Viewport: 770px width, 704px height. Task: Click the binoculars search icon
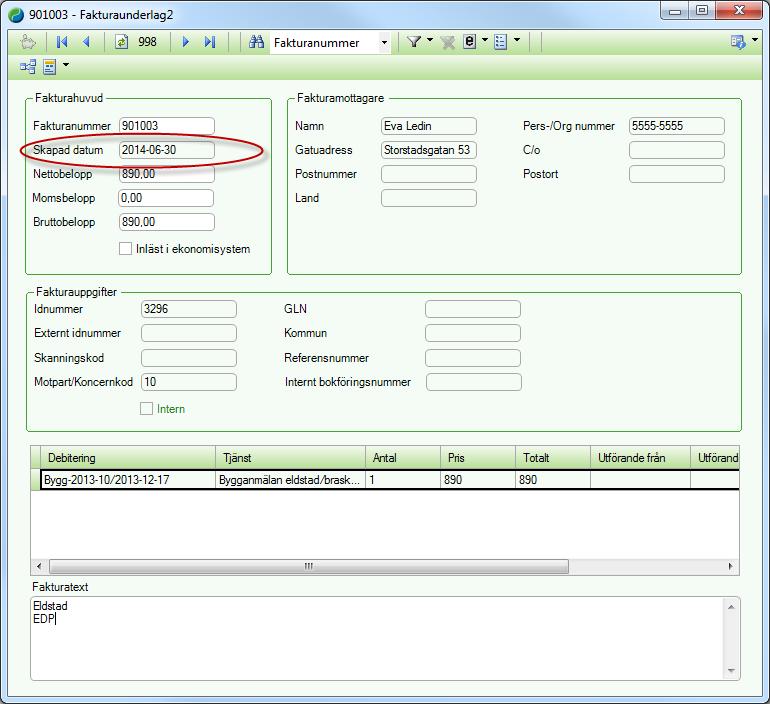click(x=256, y=42)
